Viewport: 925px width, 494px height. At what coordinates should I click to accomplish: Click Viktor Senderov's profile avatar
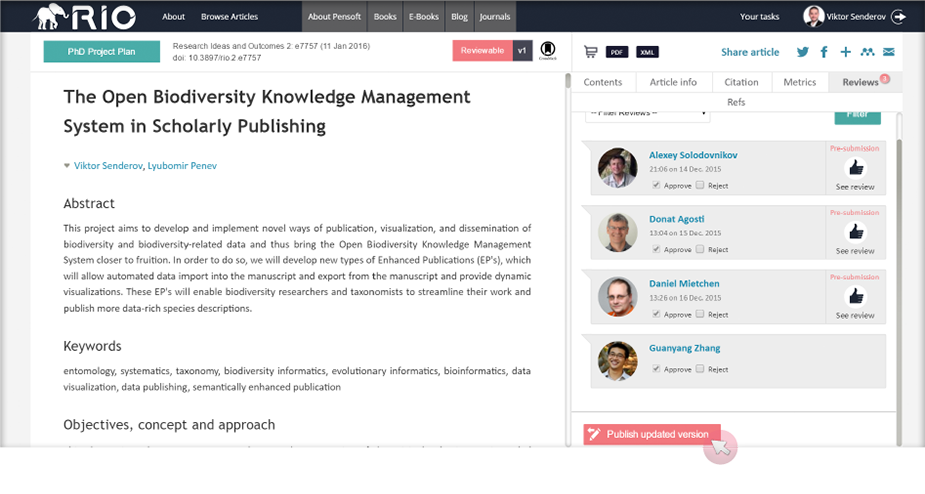(x=814, y=17)
